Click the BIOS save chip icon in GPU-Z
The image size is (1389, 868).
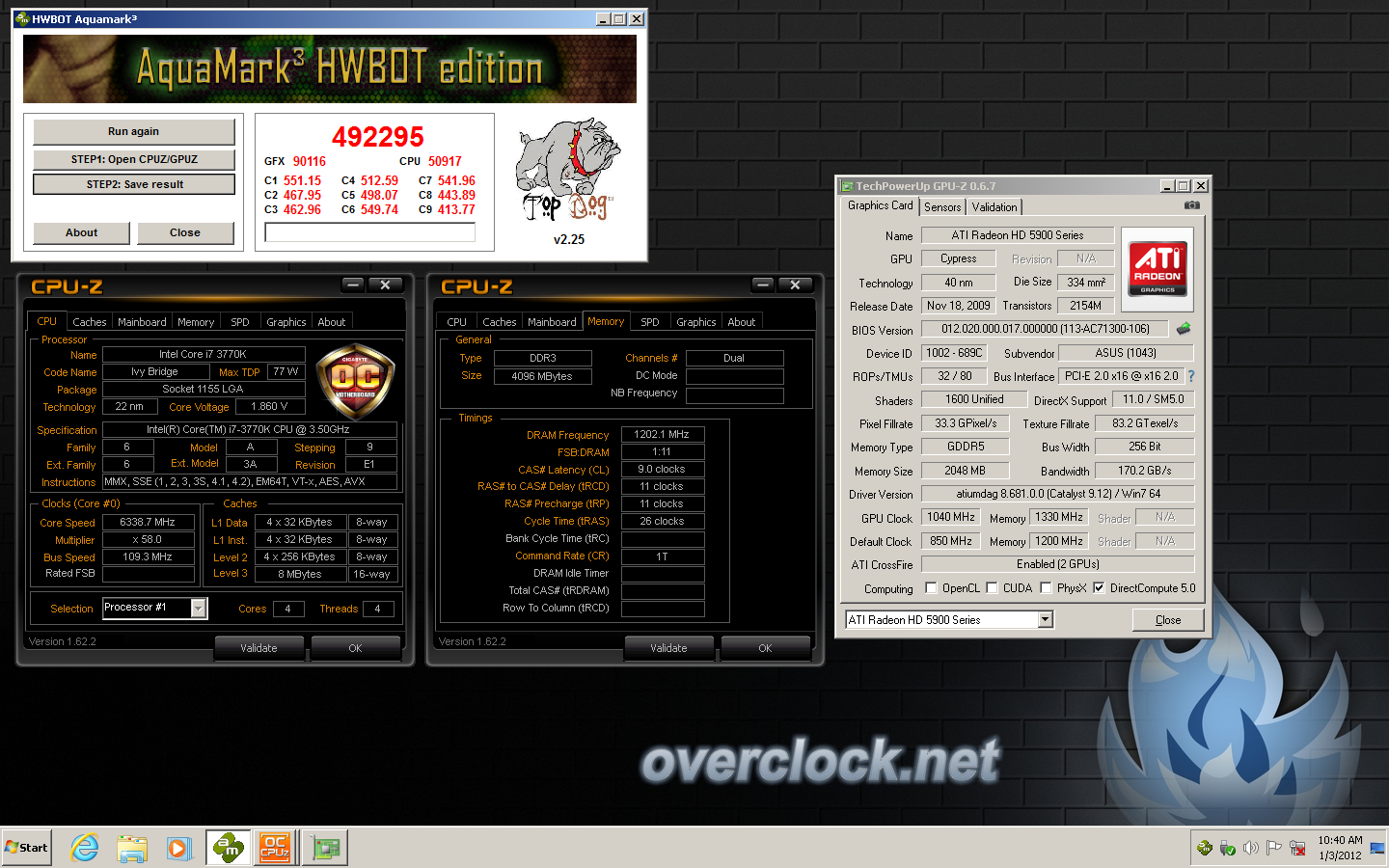click(x=1184, y=329)
